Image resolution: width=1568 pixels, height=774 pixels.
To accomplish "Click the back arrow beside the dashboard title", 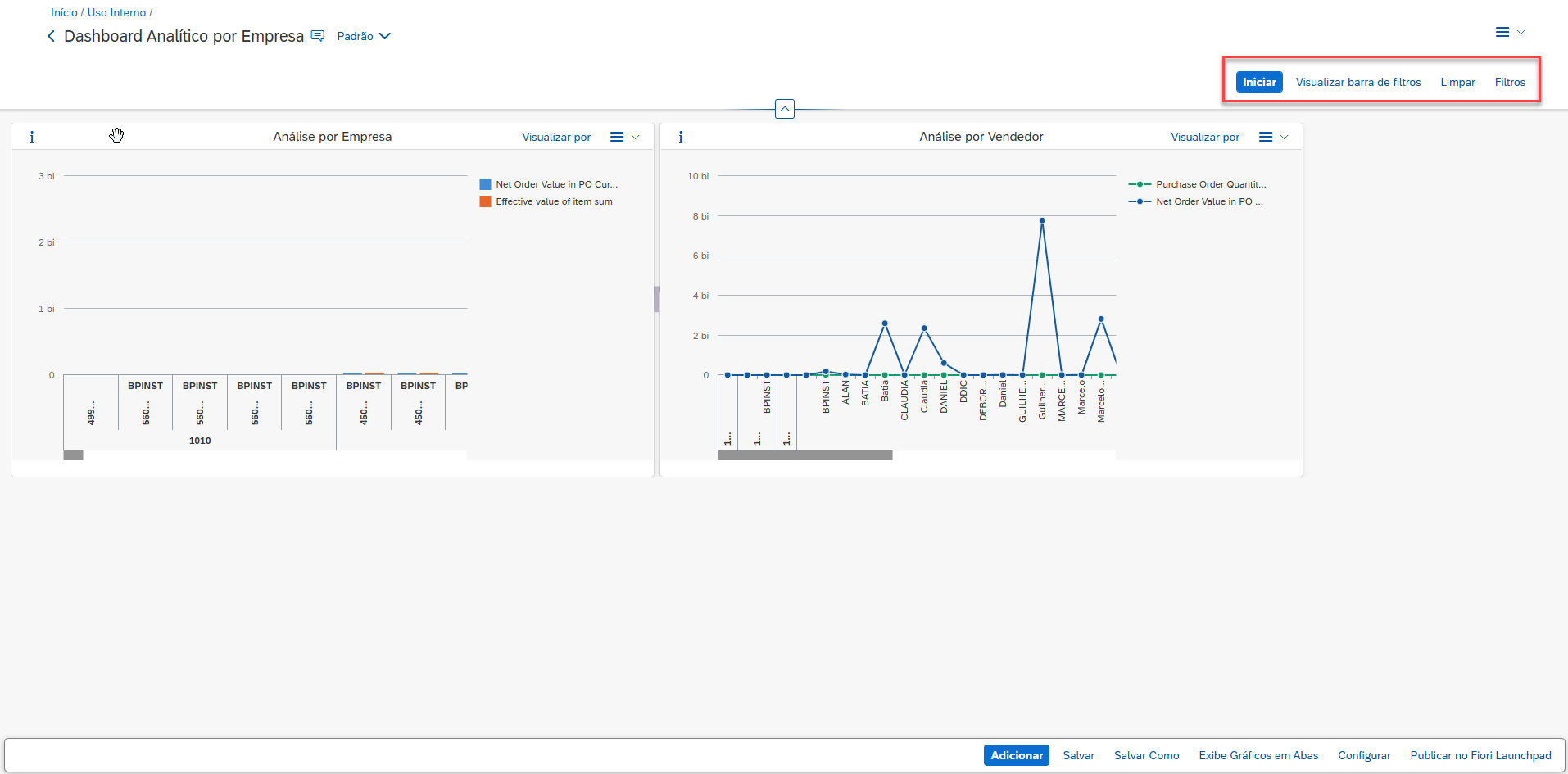I will (x=51, y=36).
